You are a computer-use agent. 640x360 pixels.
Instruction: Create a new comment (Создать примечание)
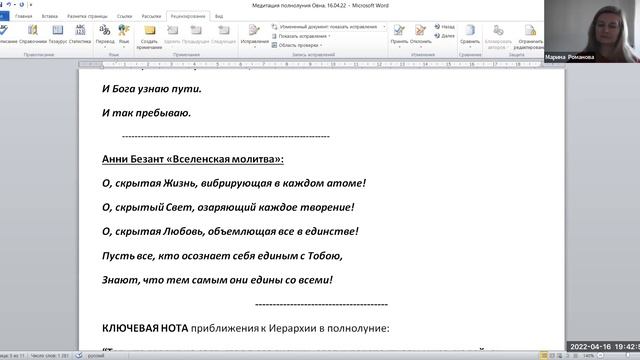coord(149,37)
